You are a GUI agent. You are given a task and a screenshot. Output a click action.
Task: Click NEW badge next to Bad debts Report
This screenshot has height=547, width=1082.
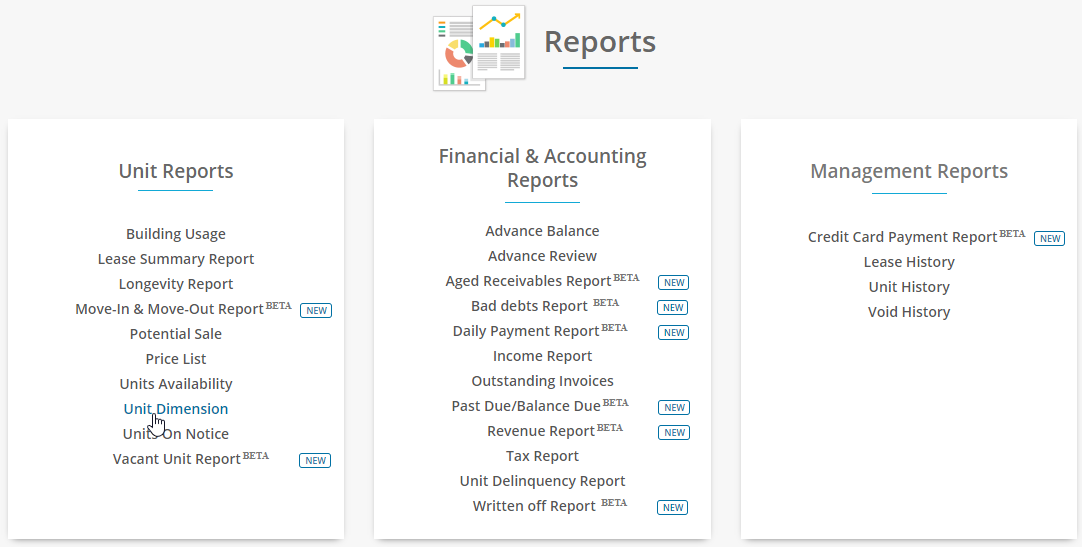point(673,308)
